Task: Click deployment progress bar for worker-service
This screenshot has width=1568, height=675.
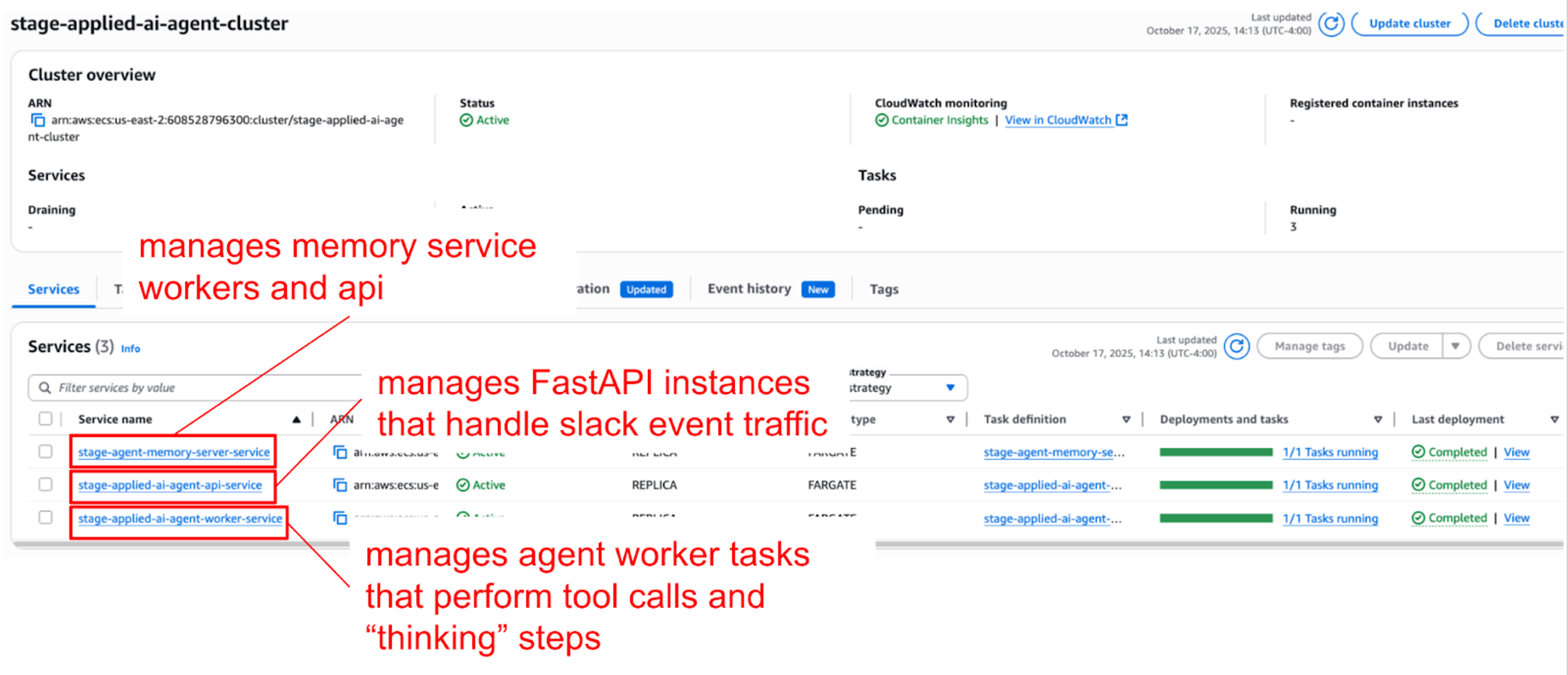Action: (1216, 518)
